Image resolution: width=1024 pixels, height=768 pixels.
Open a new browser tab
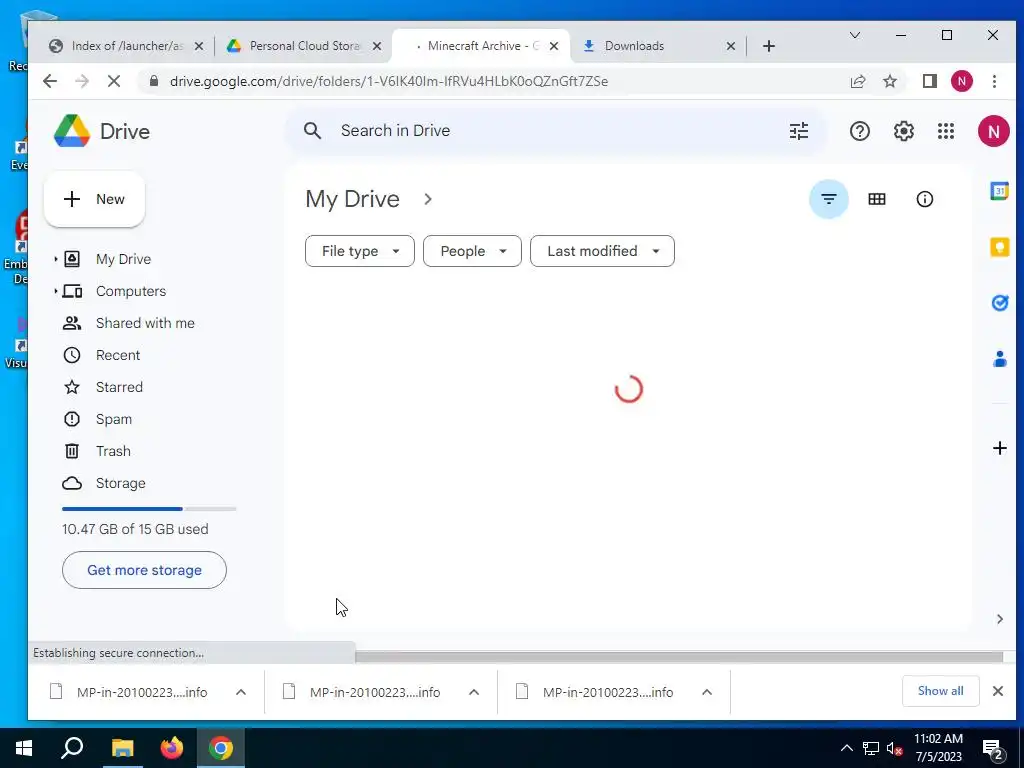click(769, 46)
